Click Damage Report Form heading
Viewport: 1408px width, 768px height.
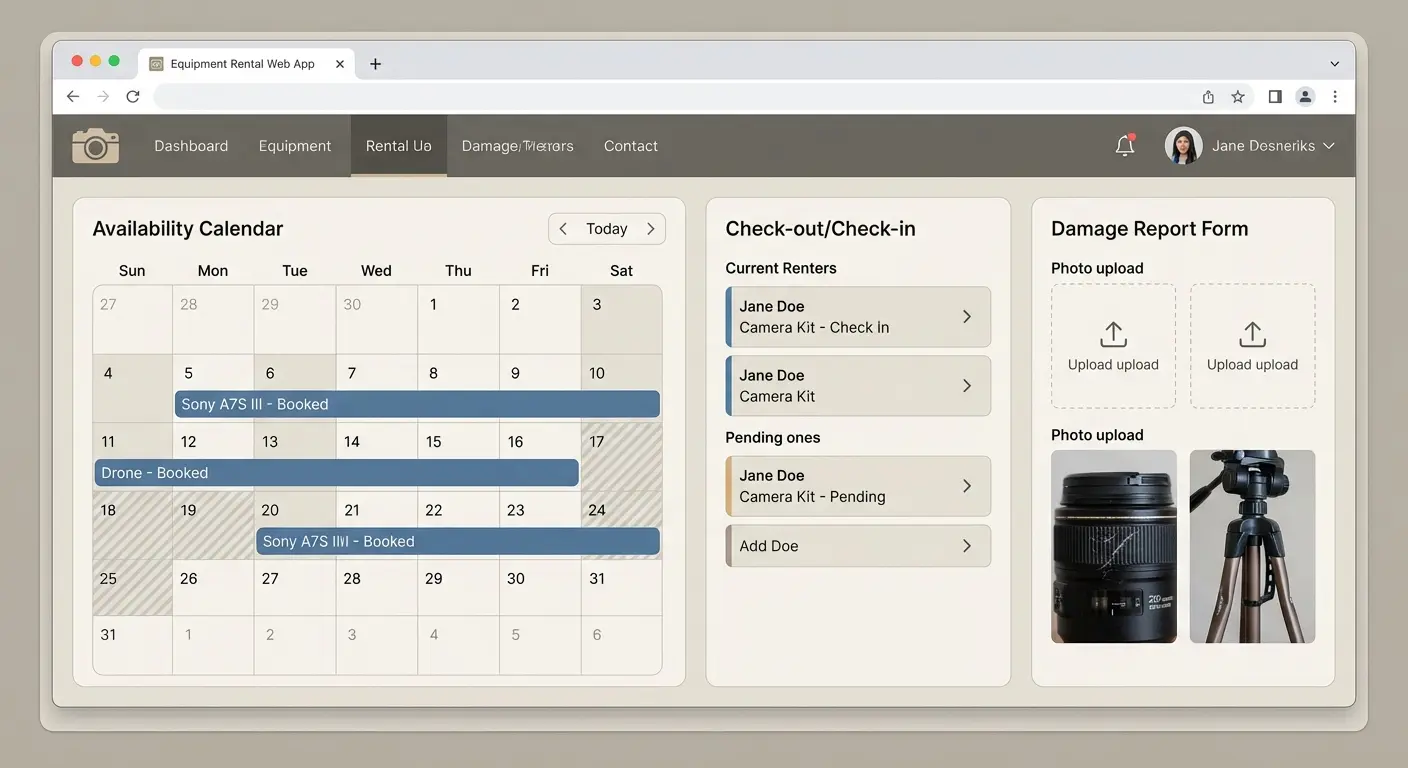click(x=1150, y=229)
